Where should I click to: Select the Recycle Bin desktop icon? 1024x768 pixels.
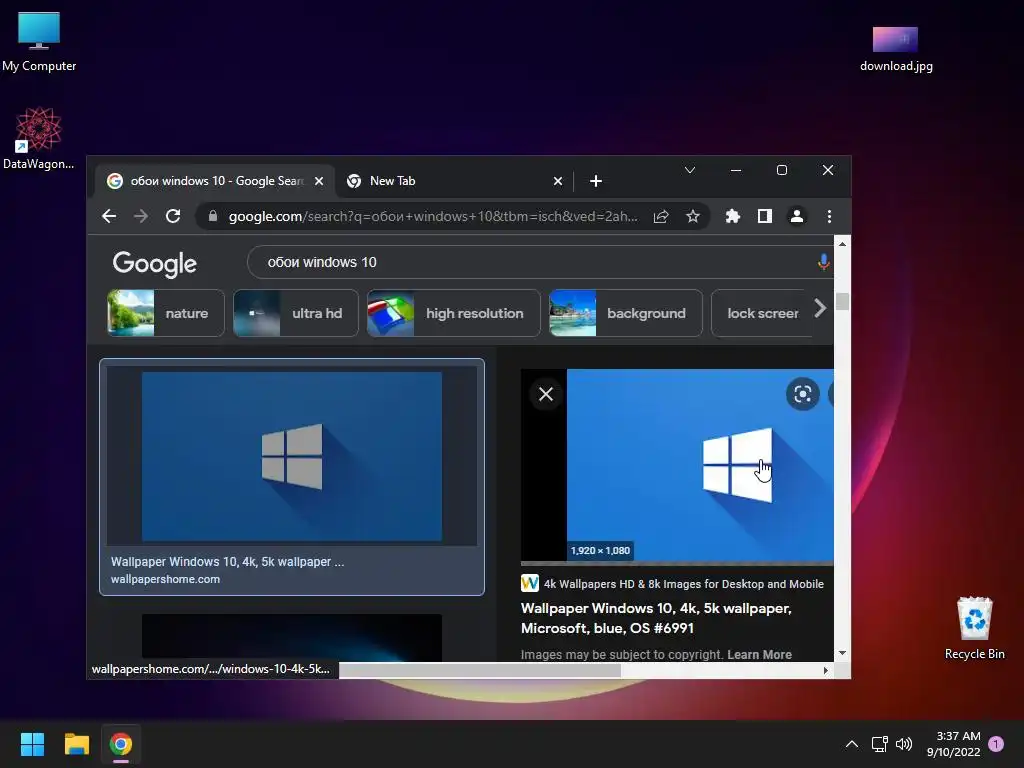974,628
